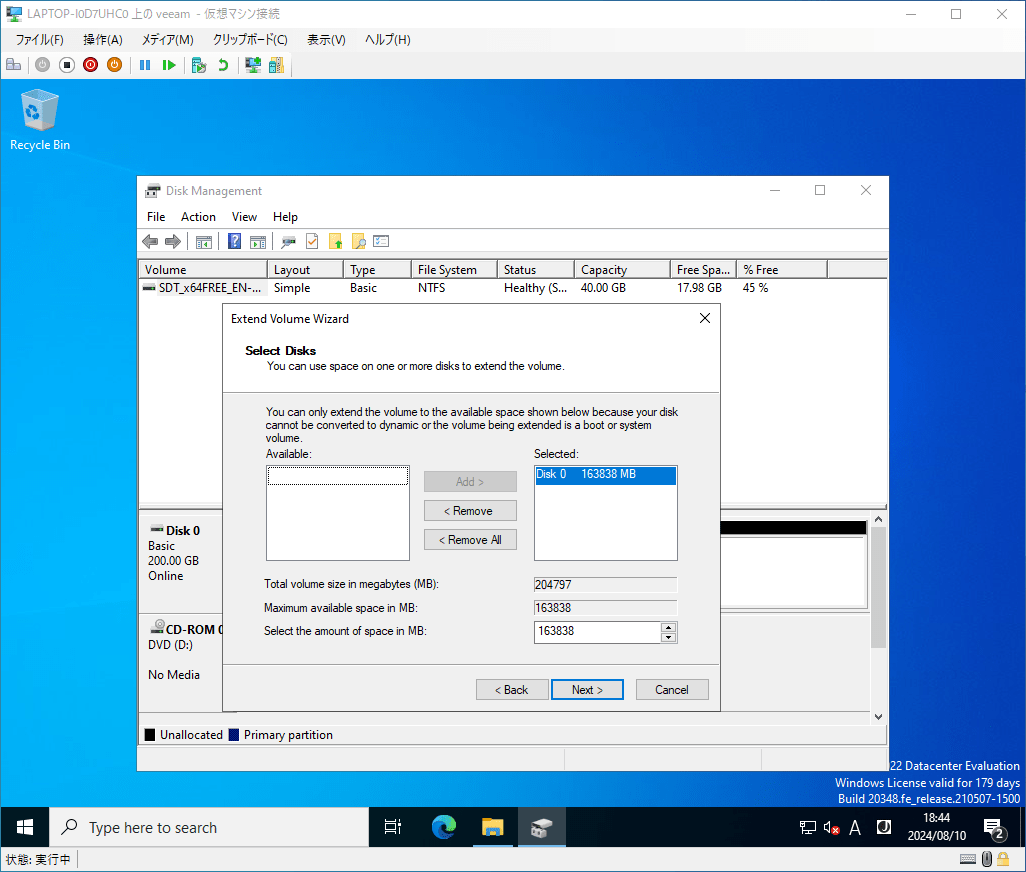Increase space amount with up spinner arrow

(668, 627)
